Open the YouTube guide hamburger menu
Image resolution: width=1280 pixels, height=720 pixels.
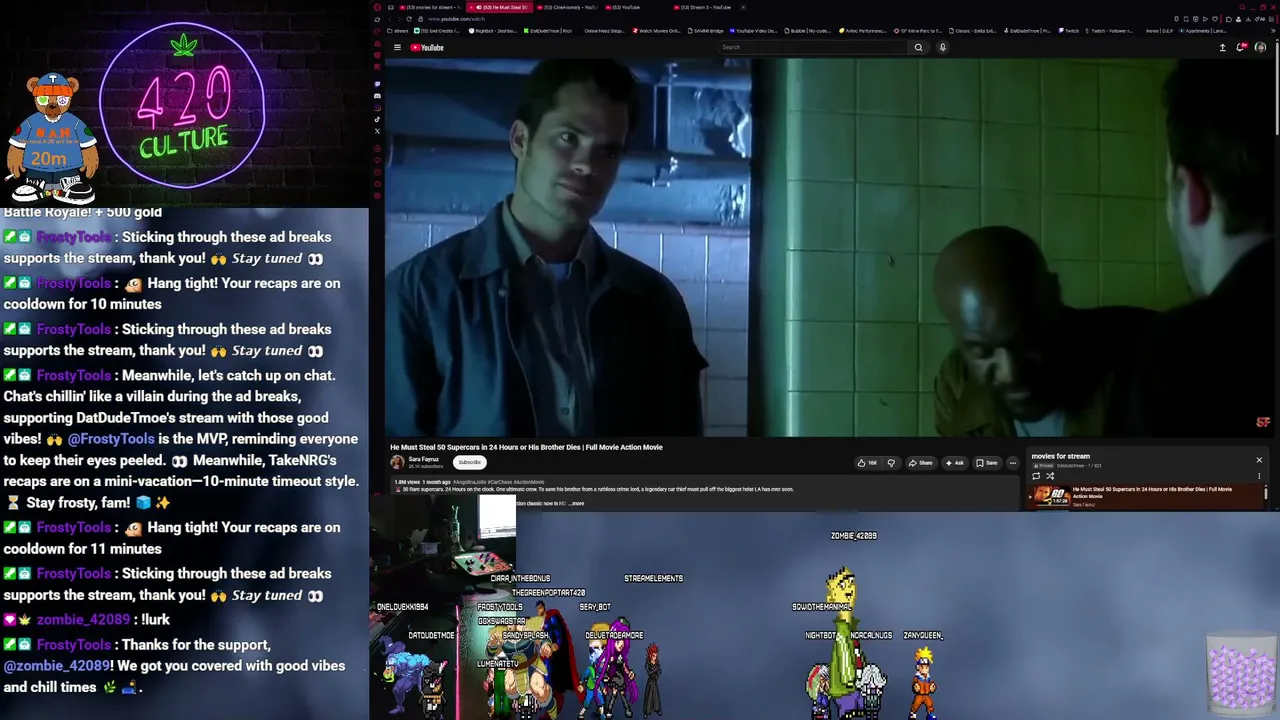397,47
